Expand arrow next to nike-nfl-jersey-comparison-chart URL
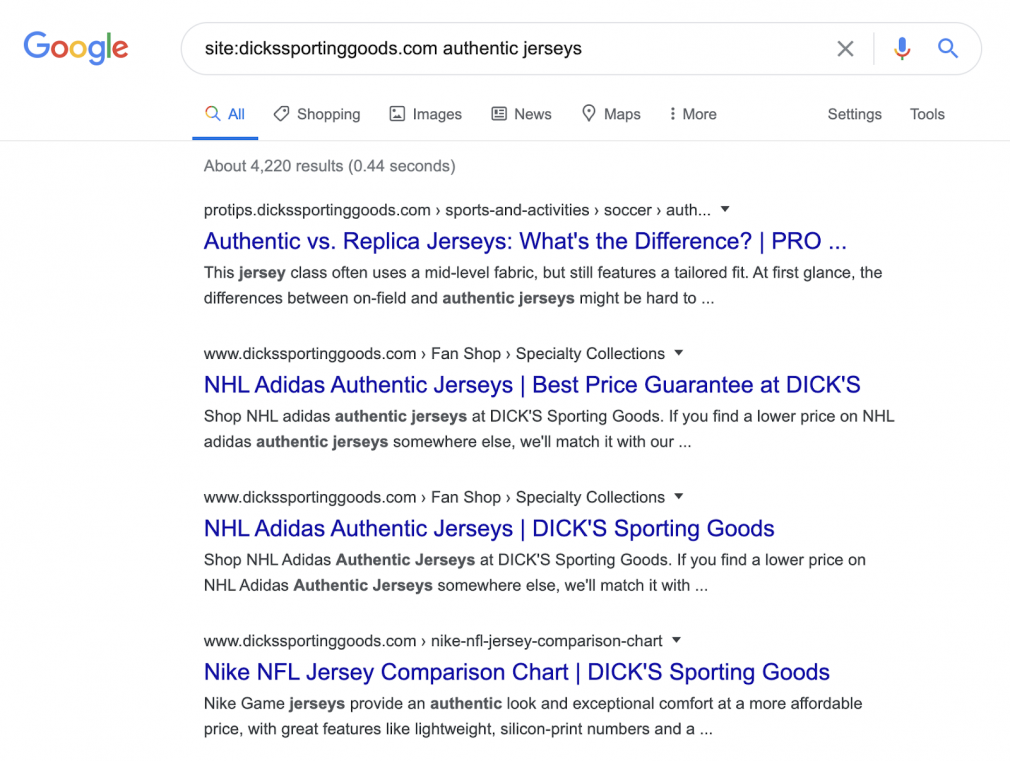 coord(676,641)
